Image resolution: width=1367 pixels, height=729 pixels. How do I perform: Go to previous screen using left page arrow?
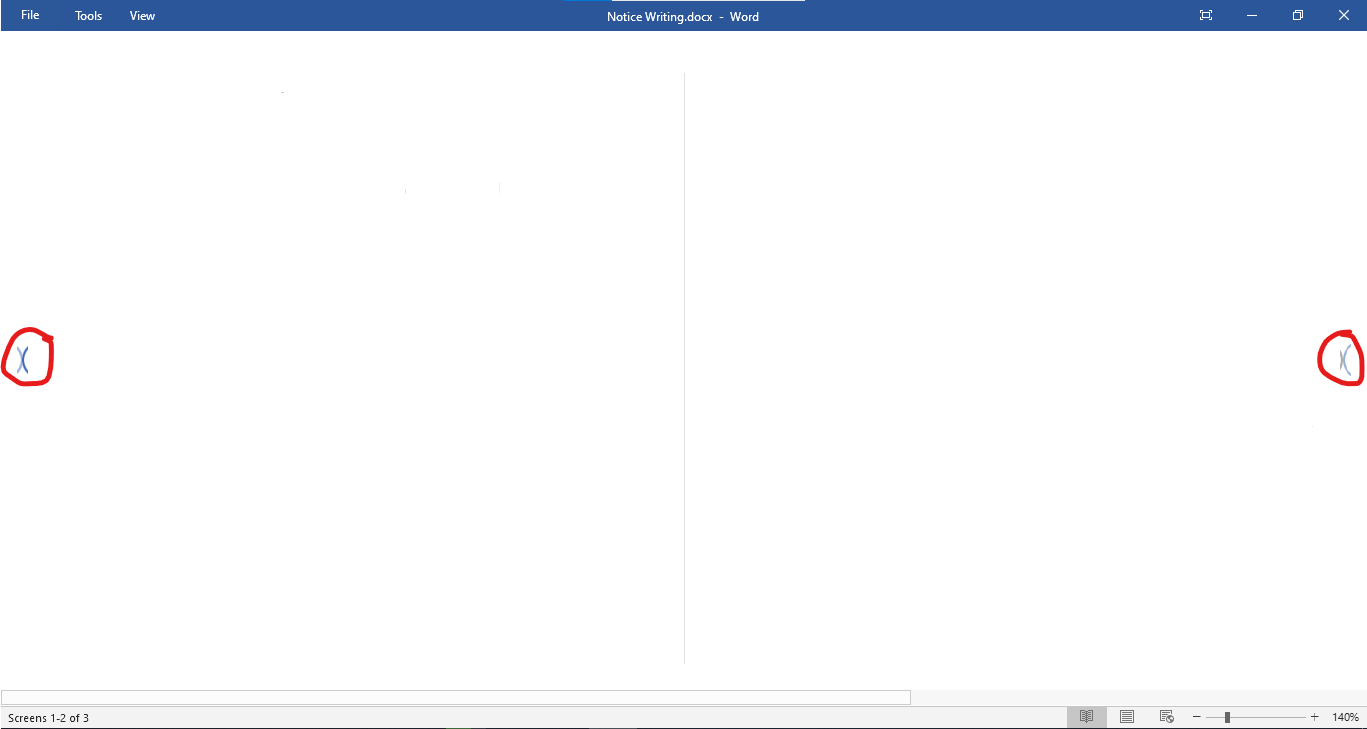(x=23, y=358)
